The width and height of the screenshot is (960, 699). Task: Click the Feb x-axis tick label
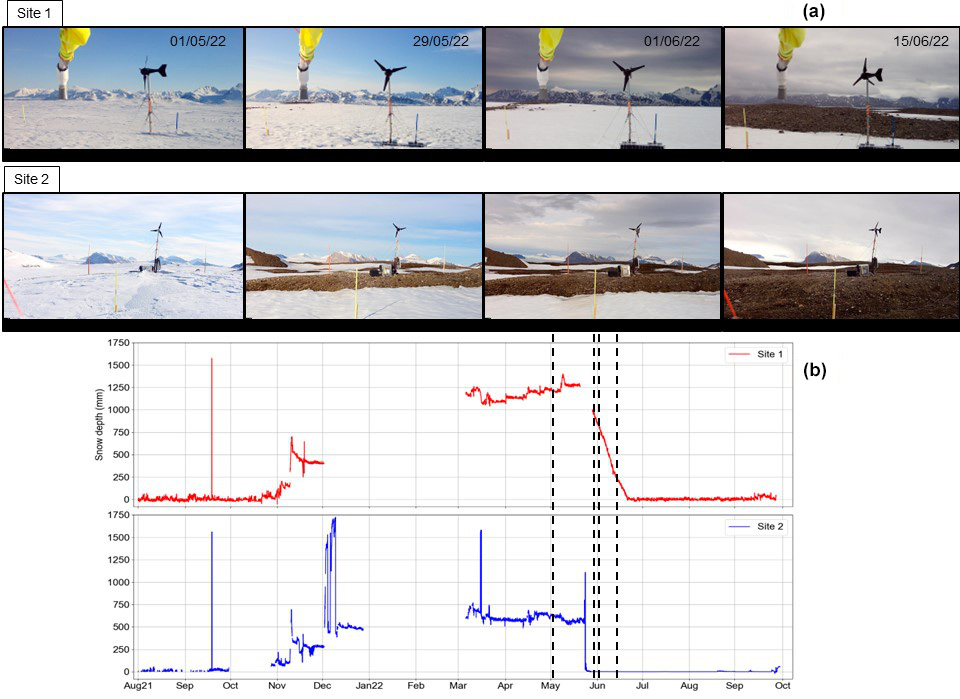(x=416, y=686)
